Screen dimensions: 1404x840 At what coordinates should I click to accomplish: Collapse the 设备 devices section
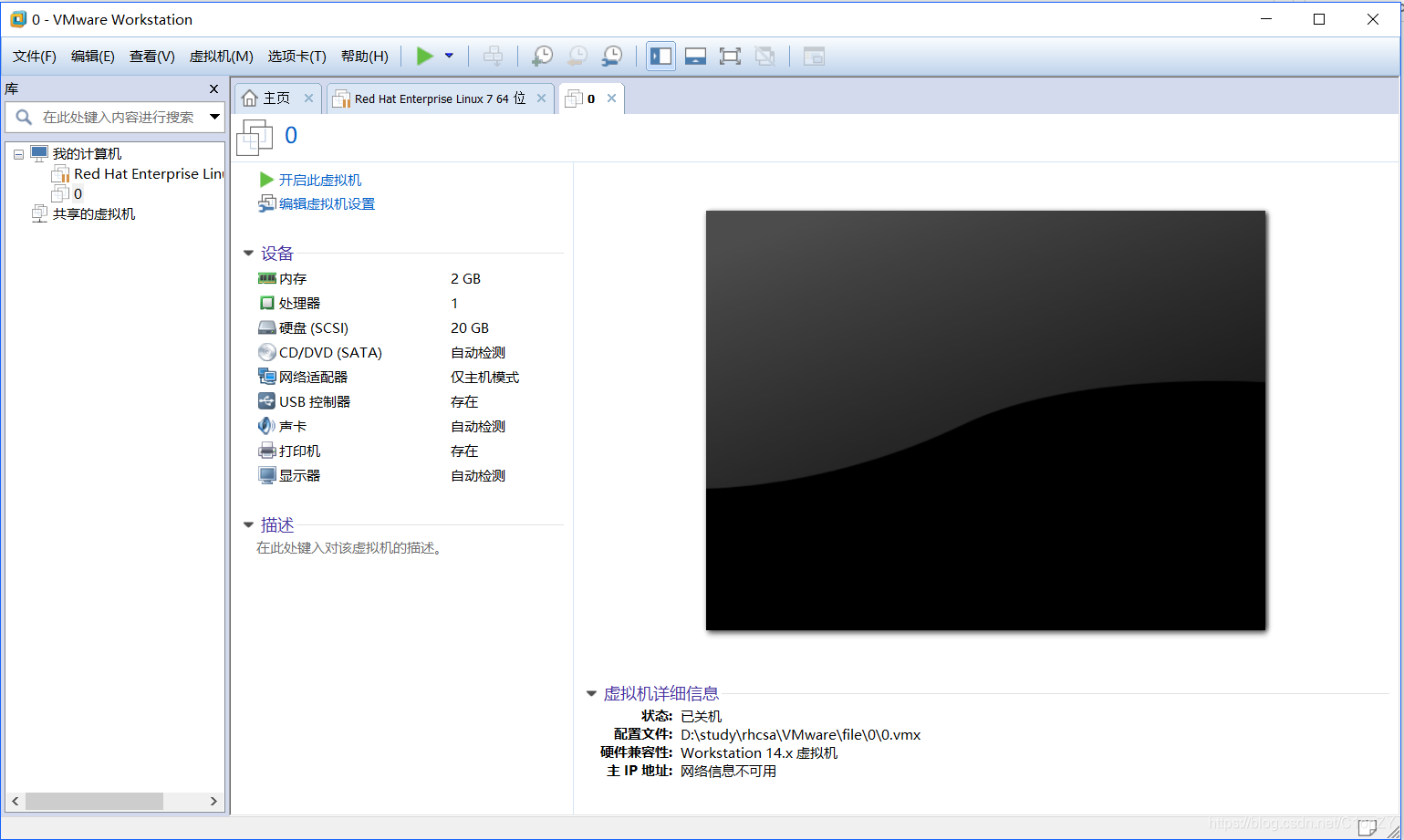(248, 253)
